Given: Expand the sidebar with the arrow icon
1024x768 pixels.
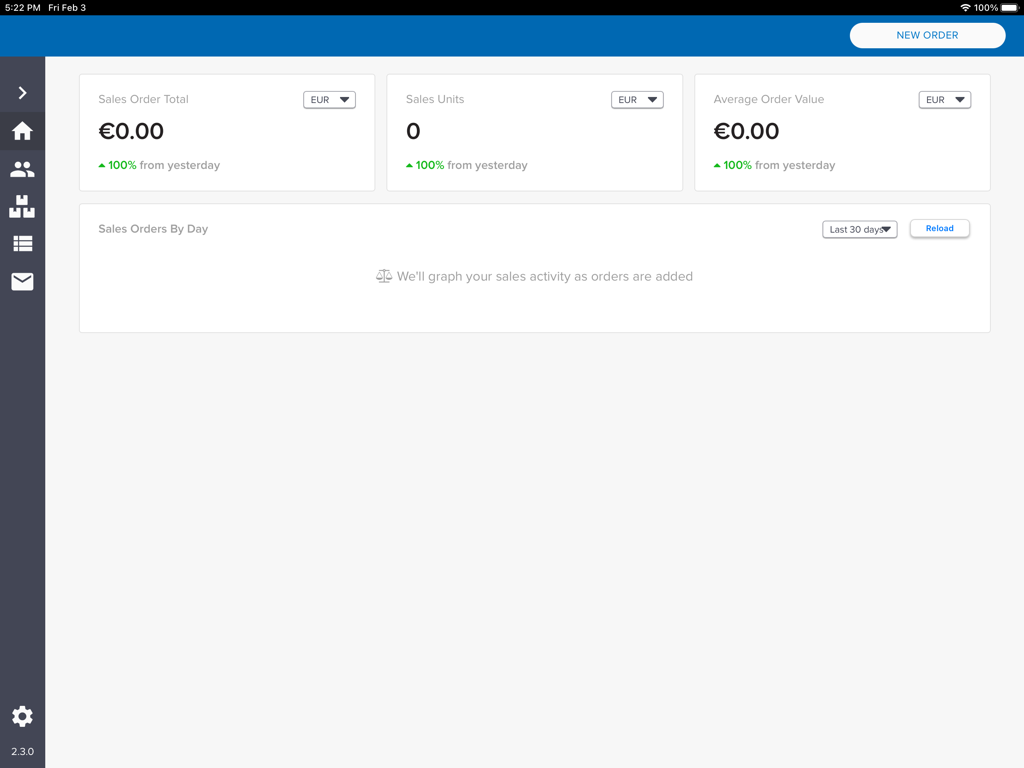Looking at the screenshot, I should [22, 92].
